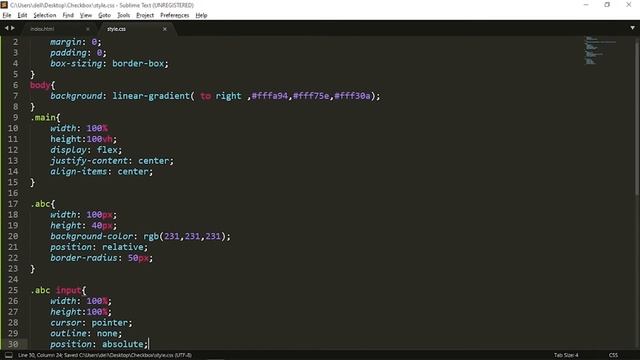Click the color value '#fffa94'
640x360 pixels.
270,96
